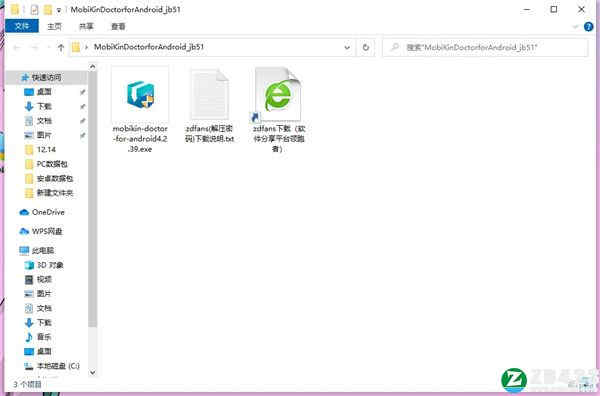
Task: Open 音乐 under 此电脑
Action: pos(44,337)
